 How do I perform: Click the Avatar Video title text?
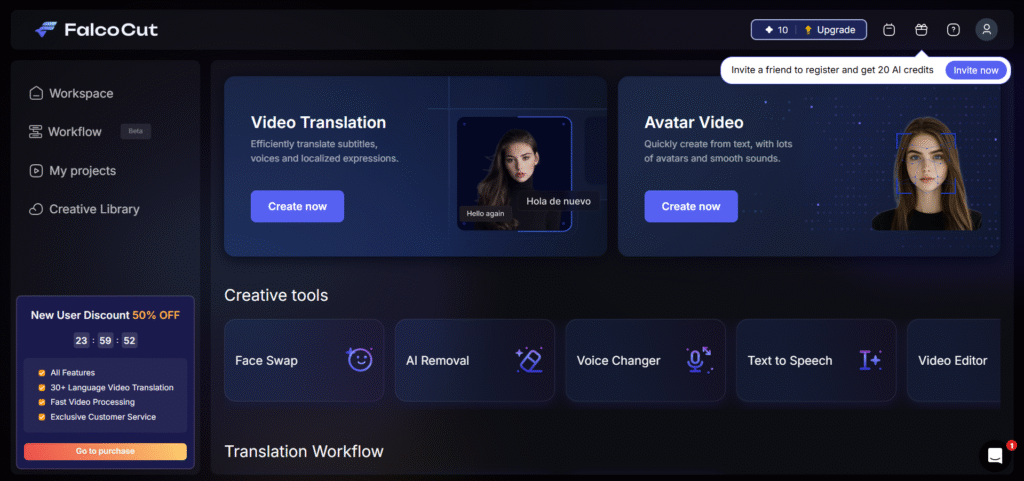pos(694,123)
